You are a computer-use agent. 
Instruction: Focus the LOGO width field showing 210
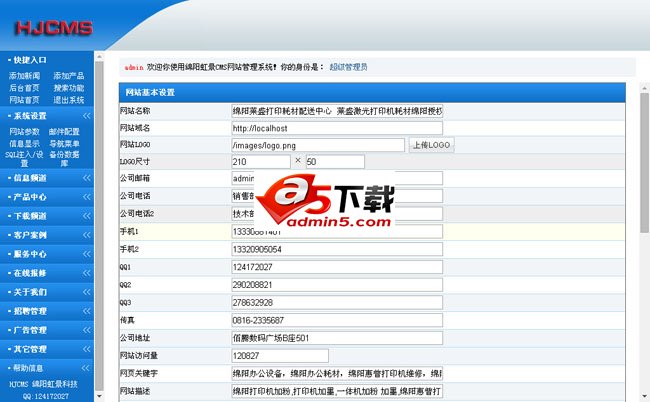click(x=261, y=162)
